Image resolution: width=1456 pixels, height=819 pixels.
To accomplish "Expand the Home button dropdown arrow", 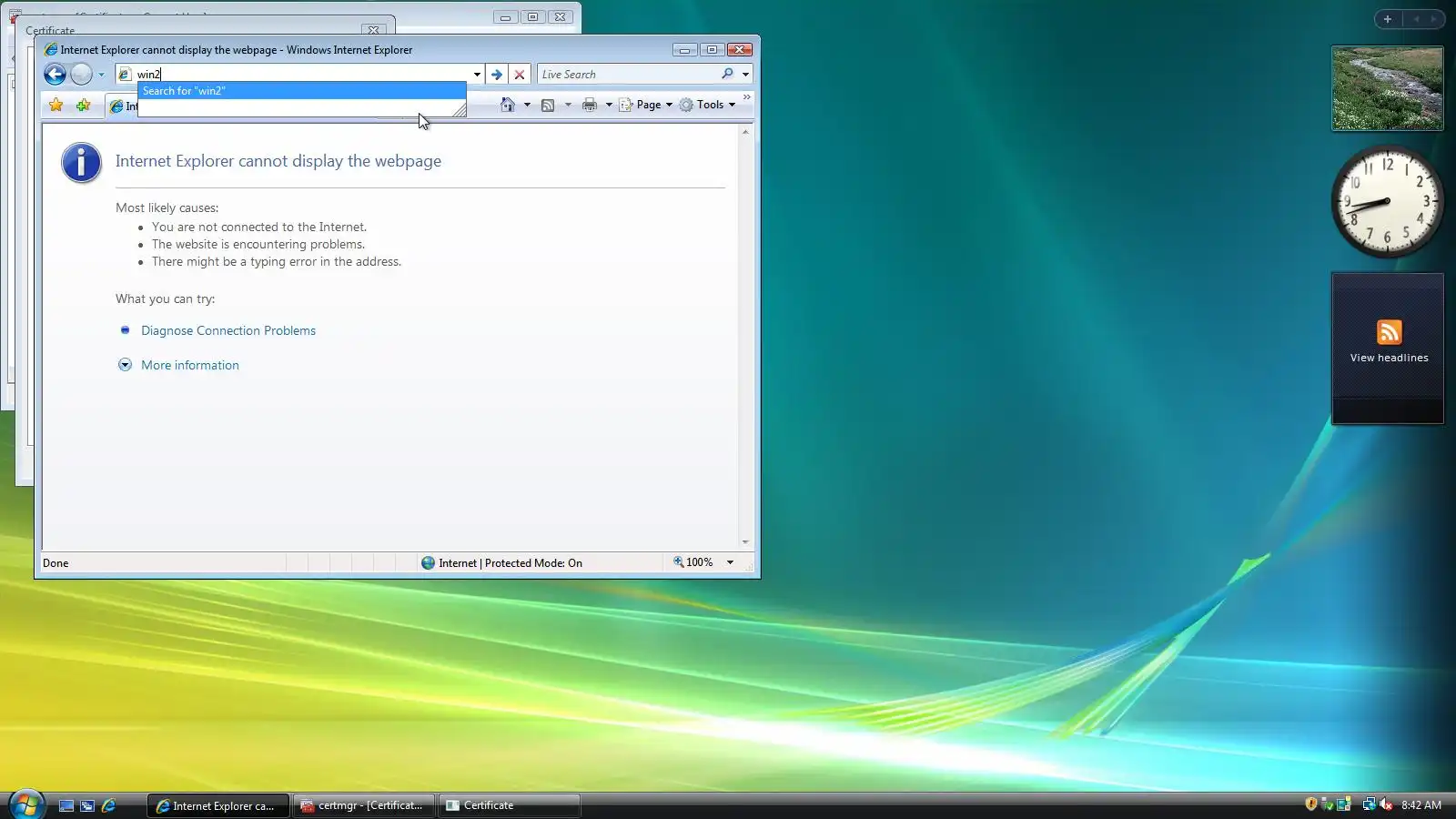I will click(527, 105).
